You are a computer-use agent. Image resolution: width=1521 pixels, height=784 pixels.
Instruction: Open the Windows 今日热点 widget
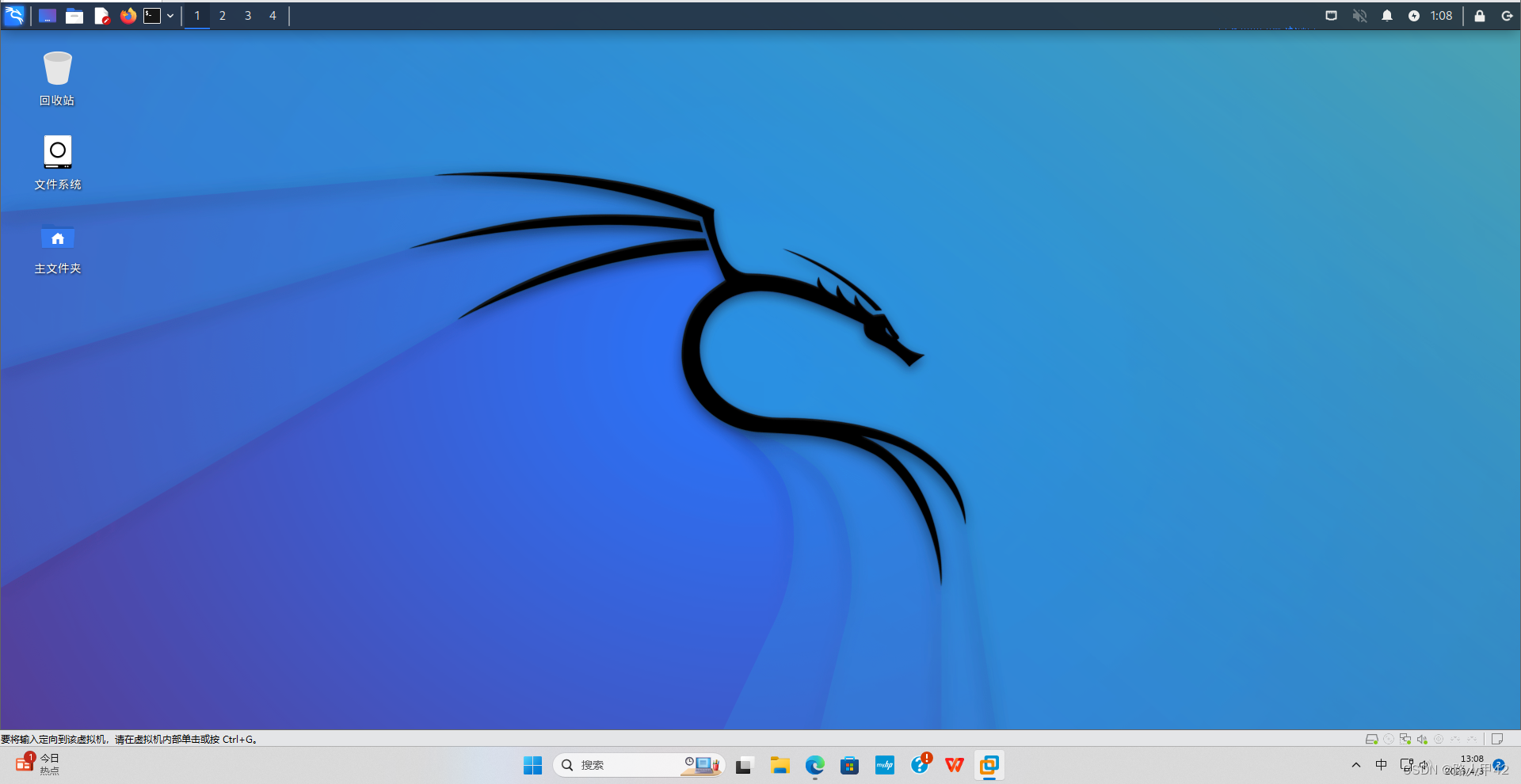[x=37, y=765]
